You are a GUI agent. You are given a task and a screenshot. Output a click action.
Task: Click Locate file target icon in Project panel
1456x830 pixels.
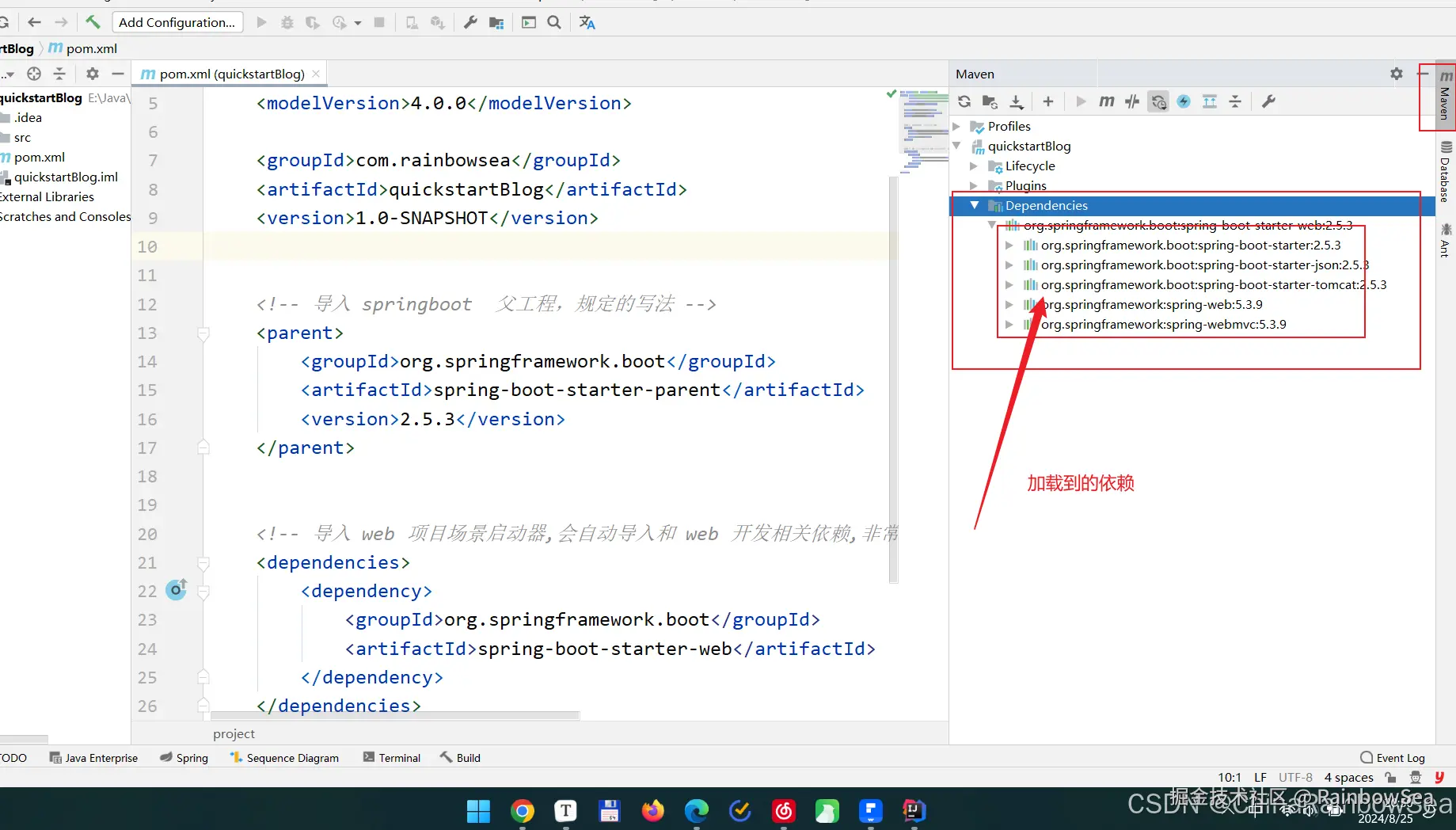pos(34,74)
